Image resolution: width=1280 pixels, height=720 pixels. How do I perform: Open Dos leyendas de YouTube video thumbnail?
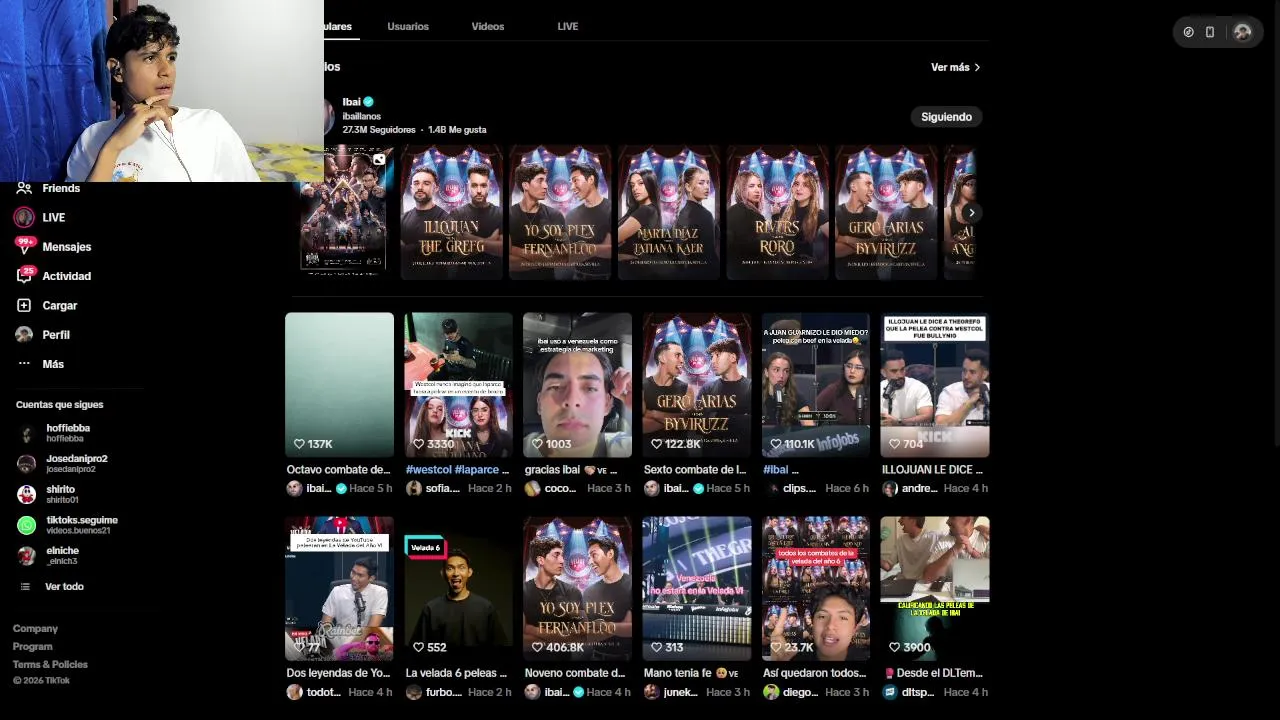pyautogui.click(x=339, y=589)
